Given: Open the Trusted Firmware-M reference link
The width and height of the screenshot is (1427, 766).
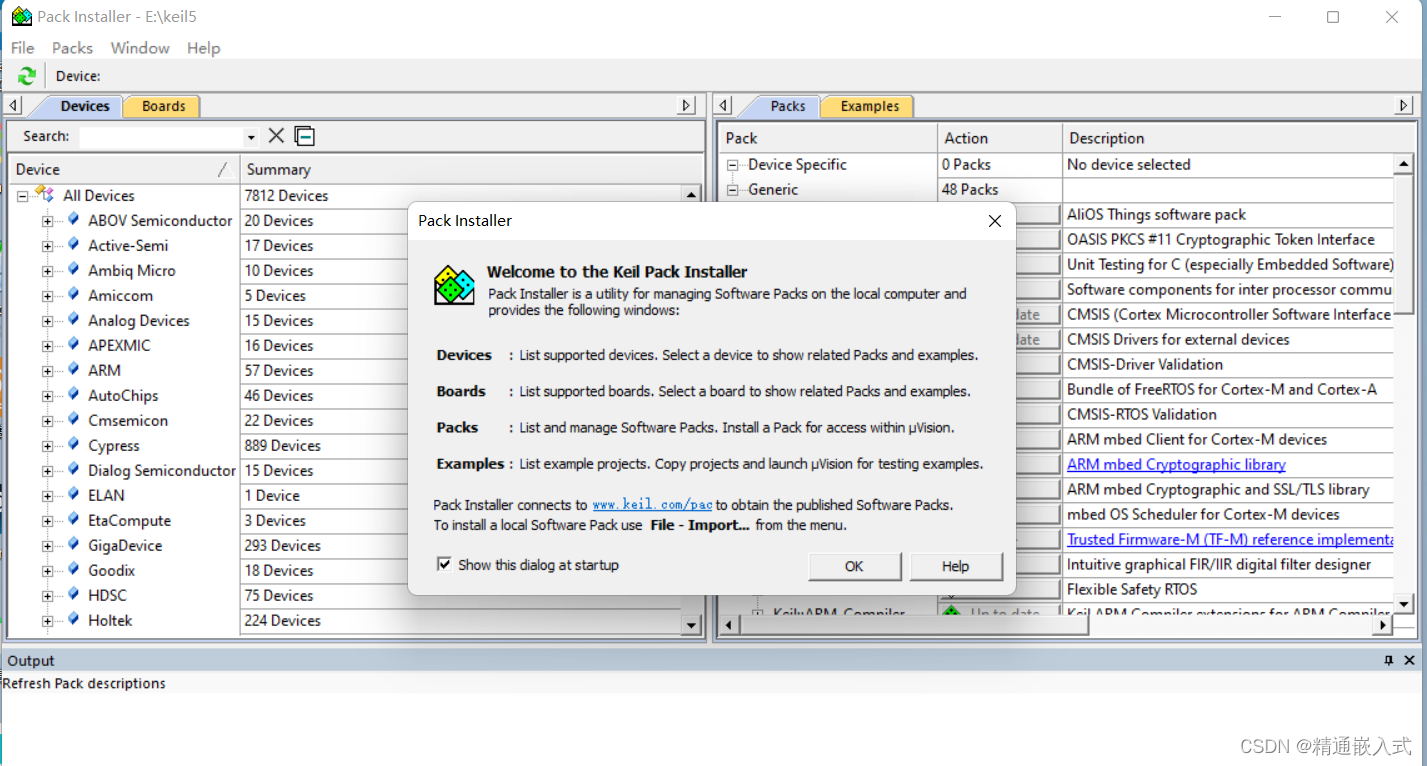Looking at the screenshot, I should [x=1230, y=539].
